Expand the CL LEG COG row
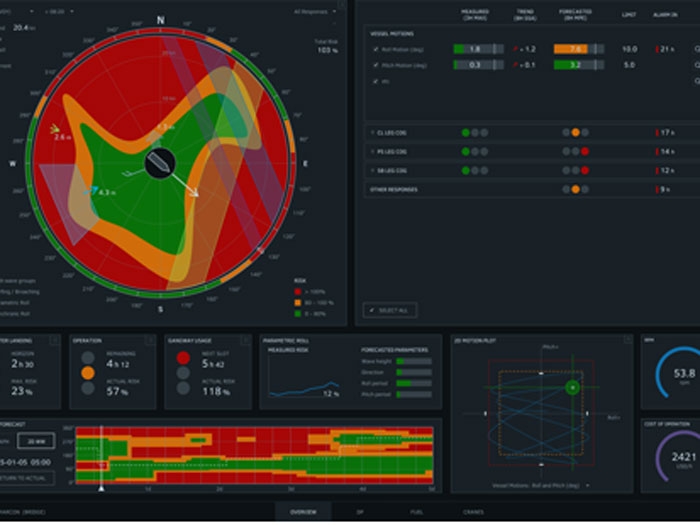The width and height of the screenshot is (700, 525). coord(372,133)
